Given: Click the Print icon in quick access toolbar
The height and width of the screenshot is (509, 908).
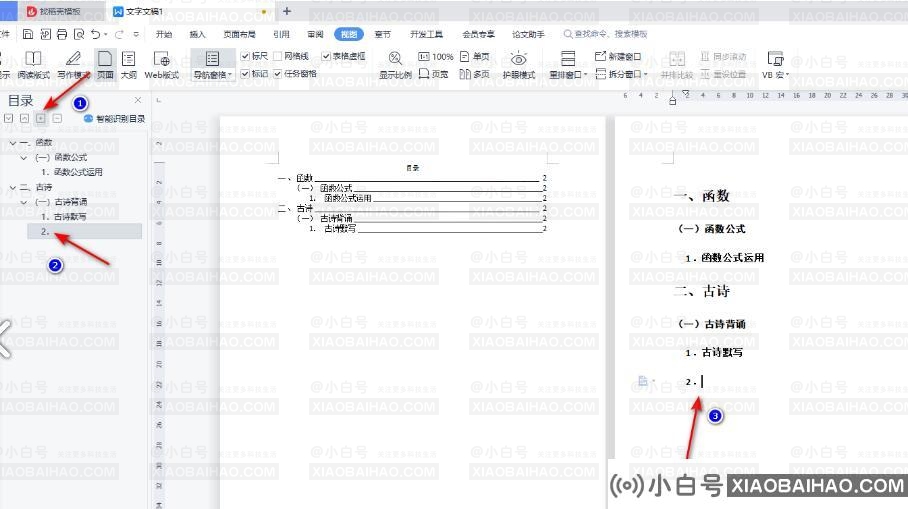Looking at the screenshot, I should (x=62, y=34).
